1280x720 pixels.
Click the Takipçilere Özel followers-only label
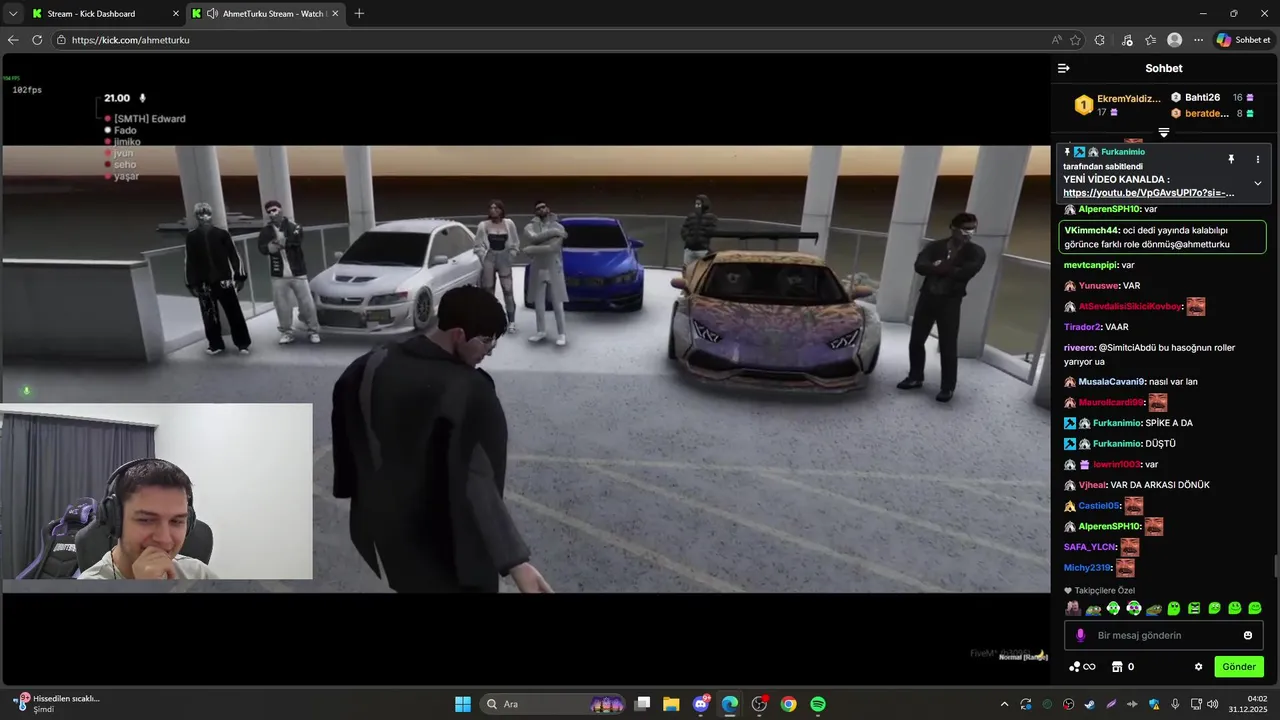1099,591
